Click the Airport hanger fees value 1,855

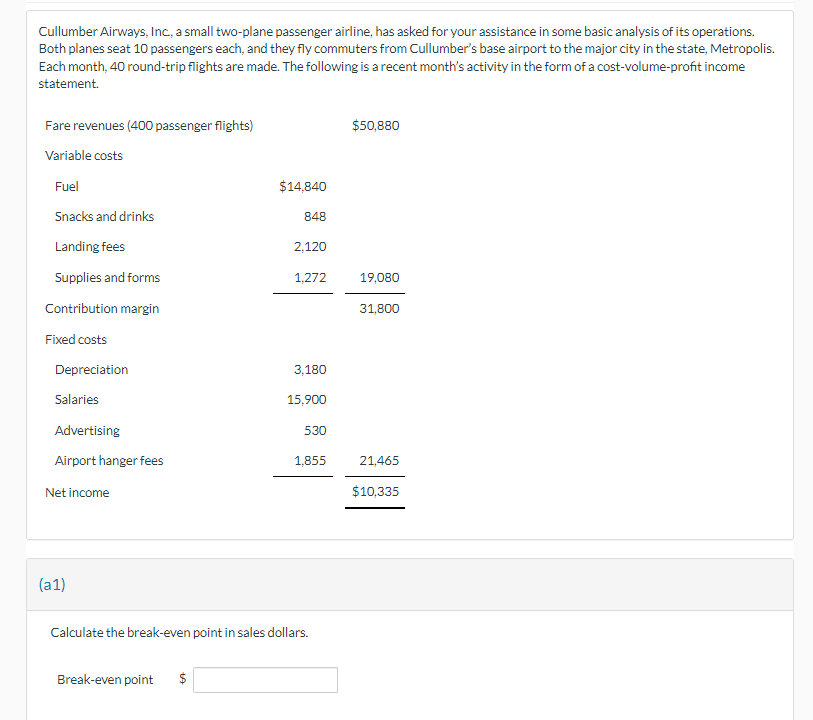pyautogui.click(x=310, y=460)
